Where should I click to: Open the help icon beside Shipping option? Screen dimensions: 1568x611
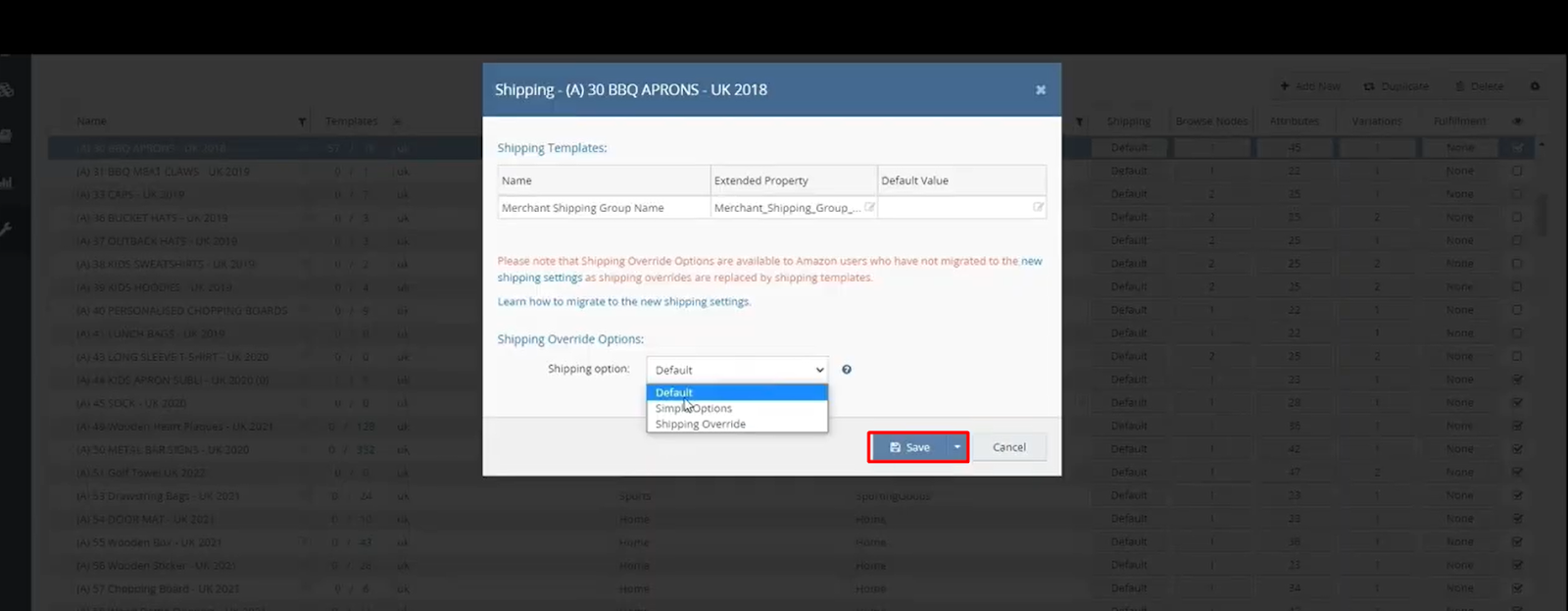tap(847, 370)
